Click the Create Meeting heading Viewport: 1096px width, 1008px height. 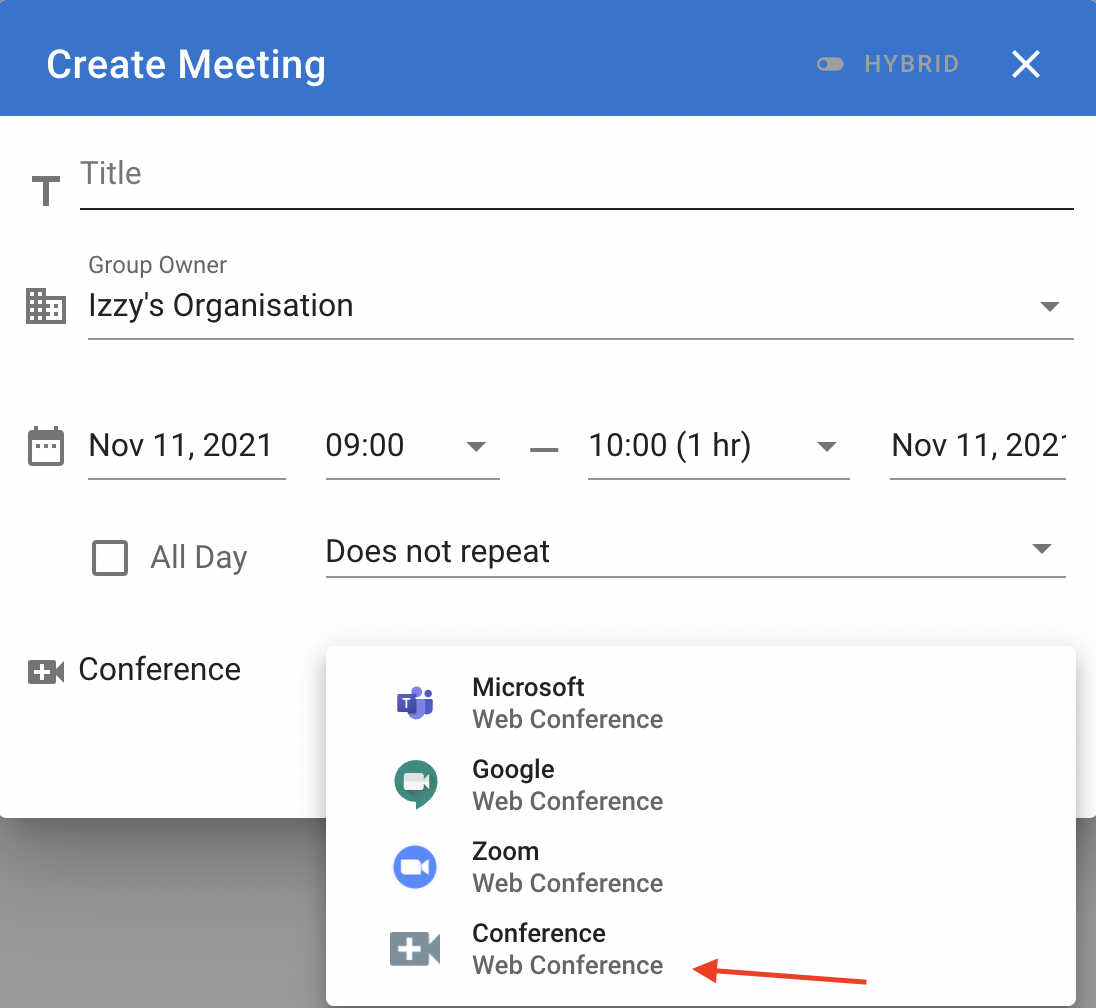186,64
